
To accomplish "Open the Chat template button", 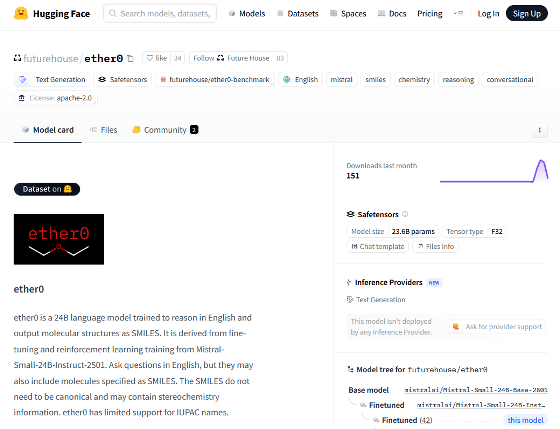I will 378,246.
